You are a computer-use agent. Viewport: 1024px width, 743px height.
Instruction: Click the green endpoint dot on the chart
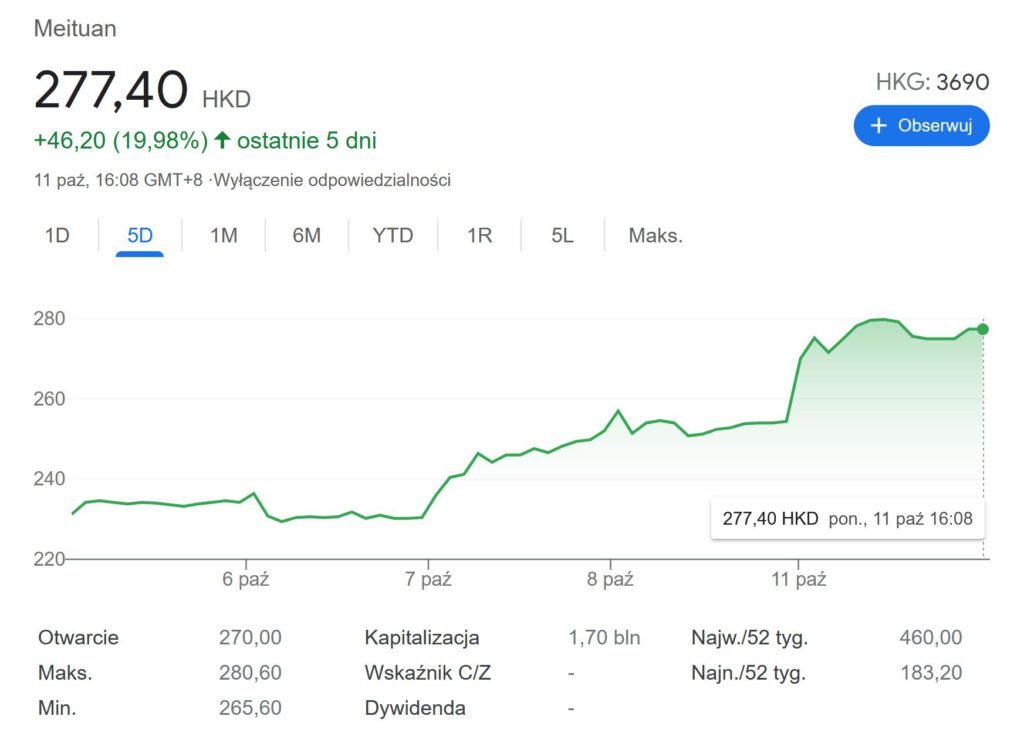coord(983,329)
